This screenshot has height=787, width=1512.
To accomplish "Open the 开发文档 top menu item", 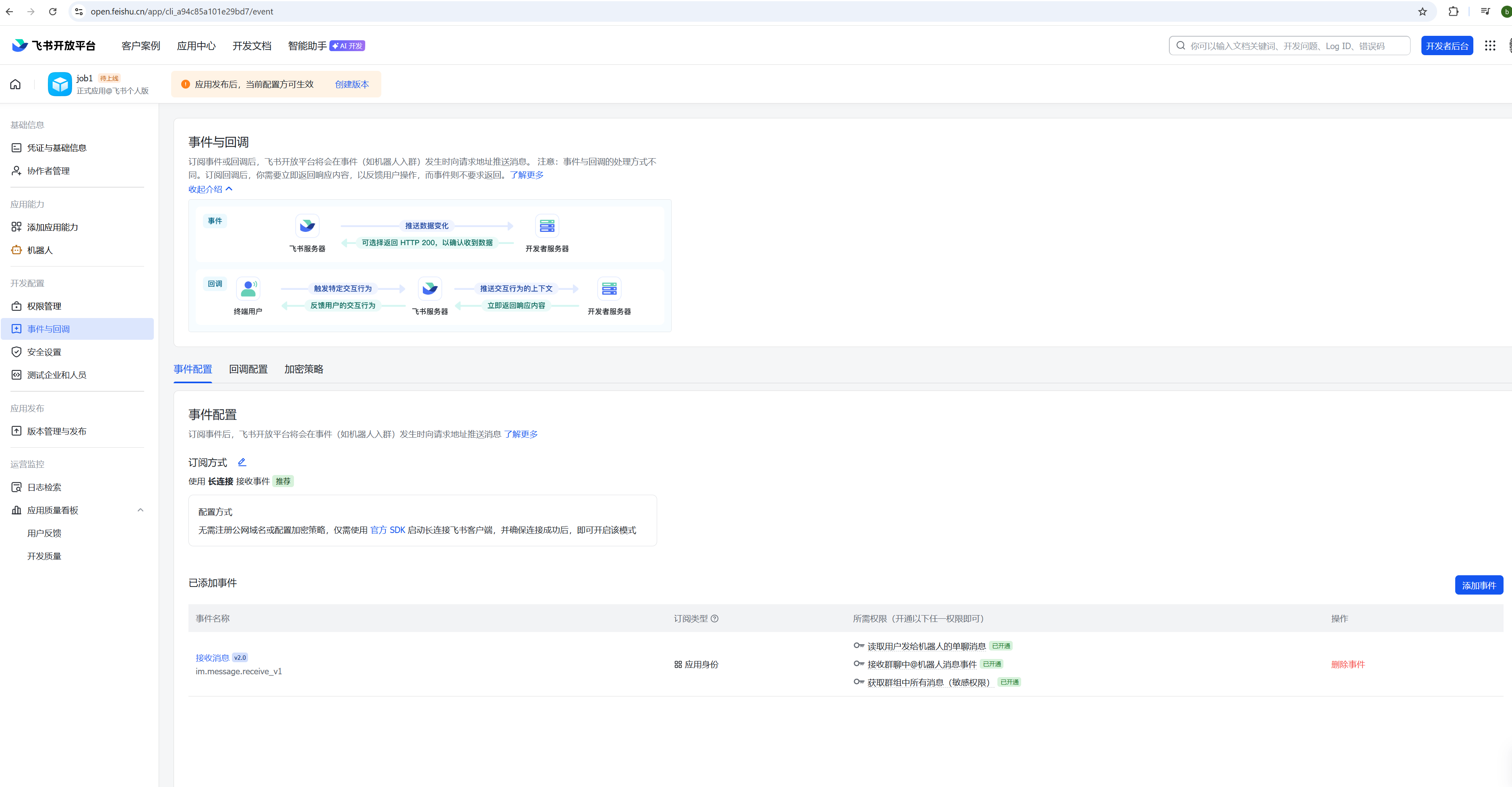I will 252,46.
